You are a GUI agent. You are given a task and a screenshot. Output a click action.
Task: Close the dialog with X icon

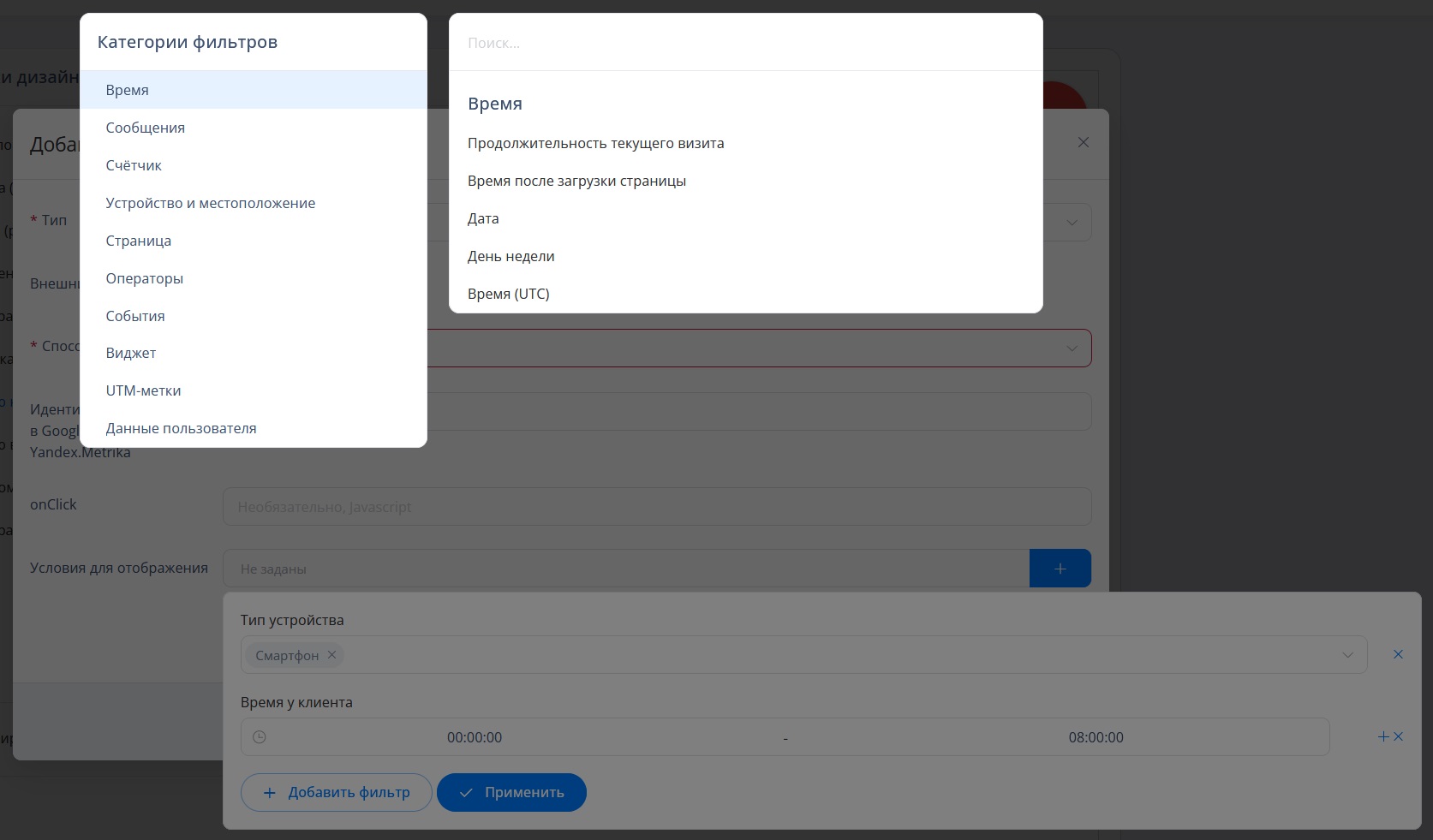click(1083, 142)
